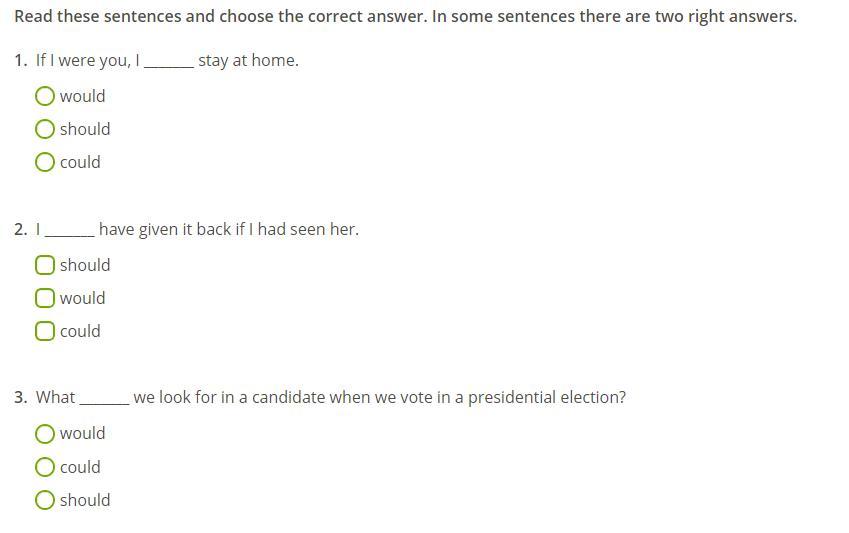The image size is (849, 533).
Task: Tick the 'would' checkbox in question 2
Action: tap(45, 298)
